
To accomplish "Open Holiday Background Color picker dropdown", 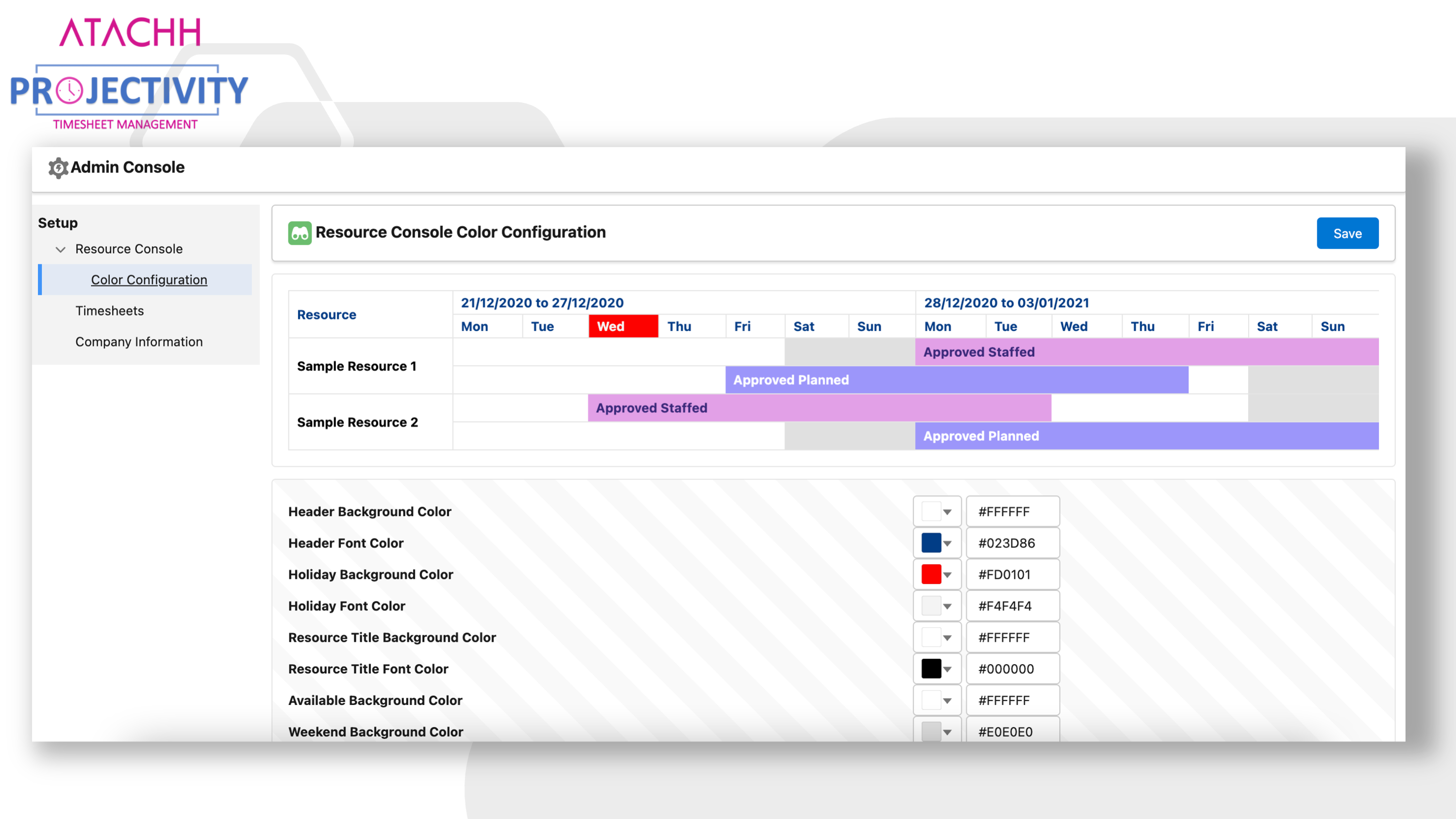I will click(x=937, y=574).
